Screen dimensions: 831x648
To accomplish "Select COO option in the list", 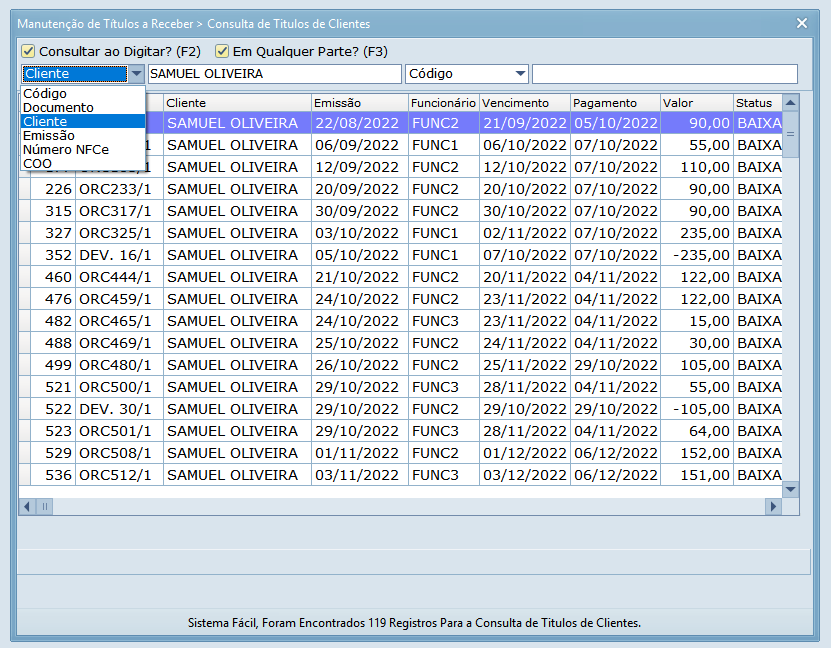I will coord(38,163).
